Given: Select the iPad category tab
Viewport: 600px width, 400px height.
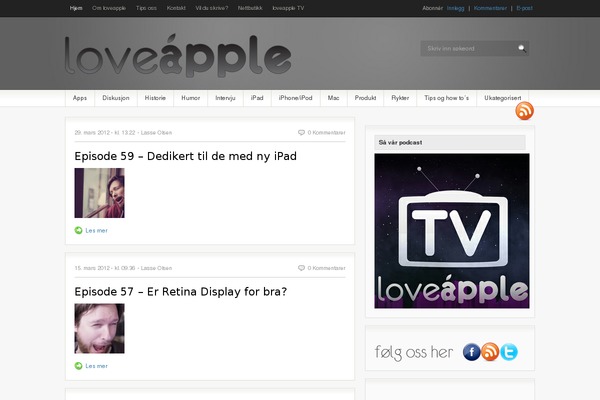Looking at the screenshot, I should click(257, 98).
